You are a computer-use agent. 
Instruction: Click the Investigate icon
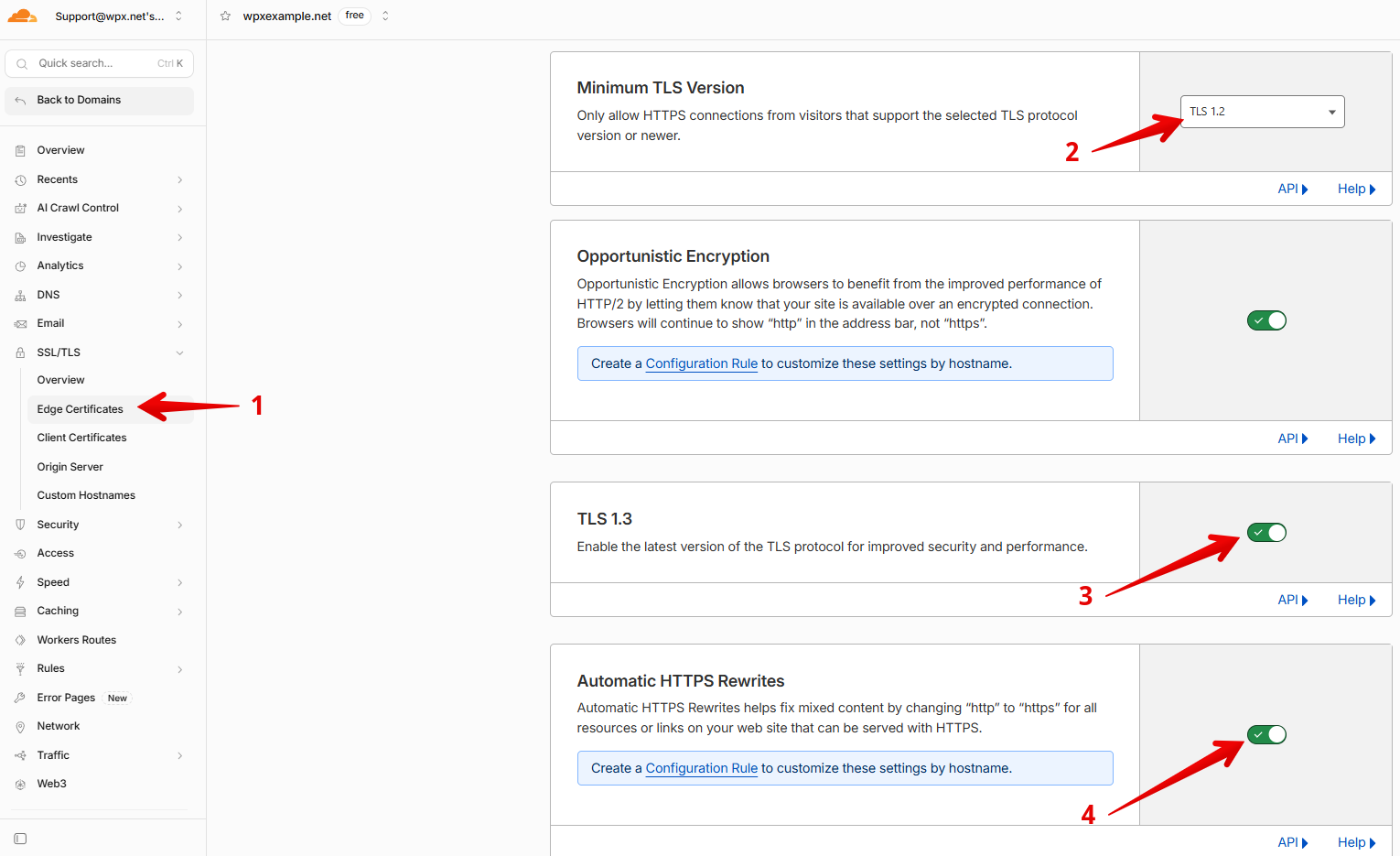(x=20, y=237)
